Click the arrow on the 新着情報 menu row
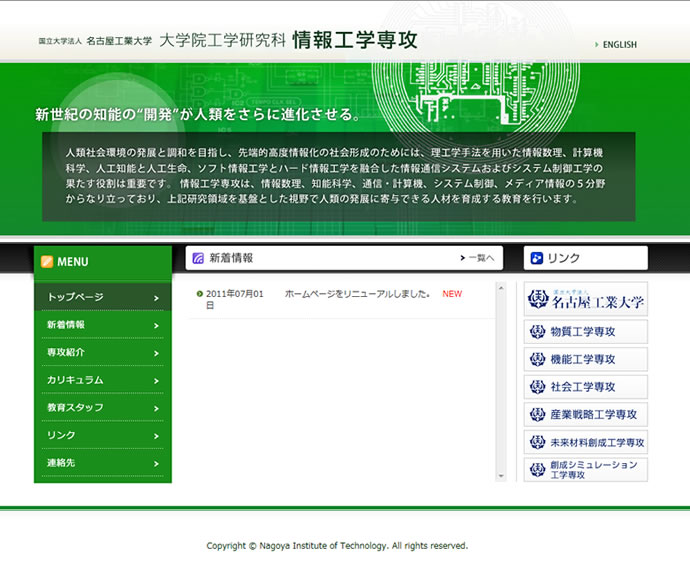 click(x=156, y=326)
